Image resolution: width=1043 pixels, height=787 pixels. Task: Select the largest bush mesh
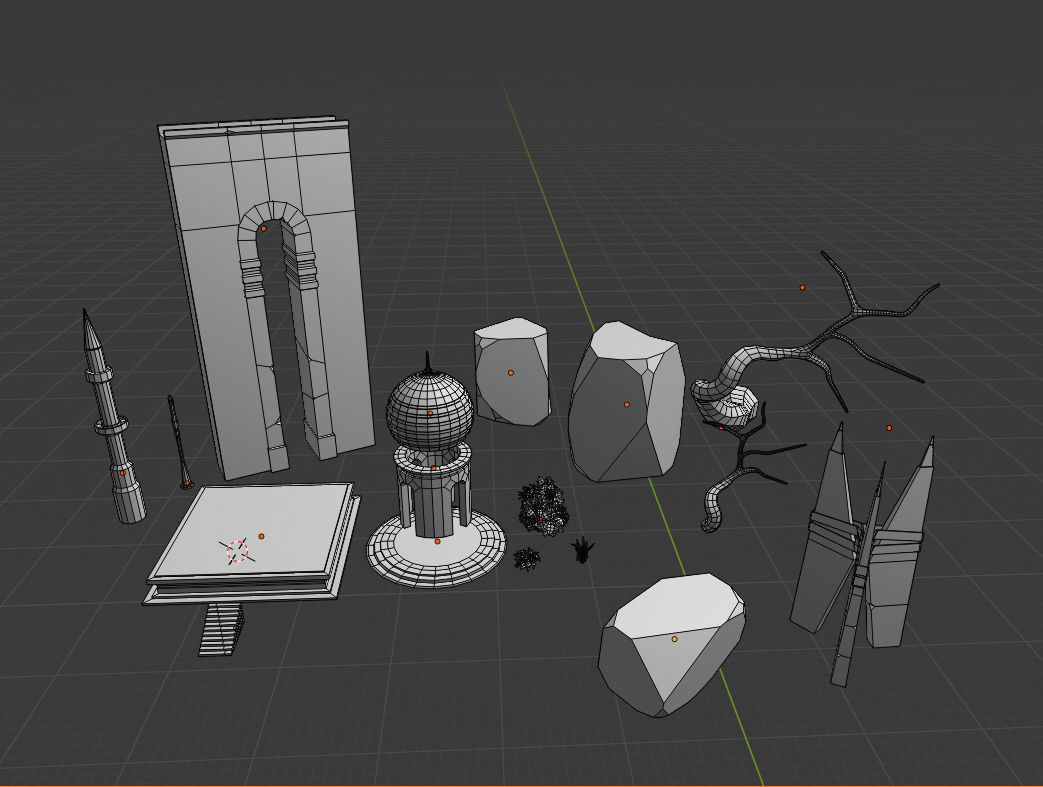(x=543, y=506)
